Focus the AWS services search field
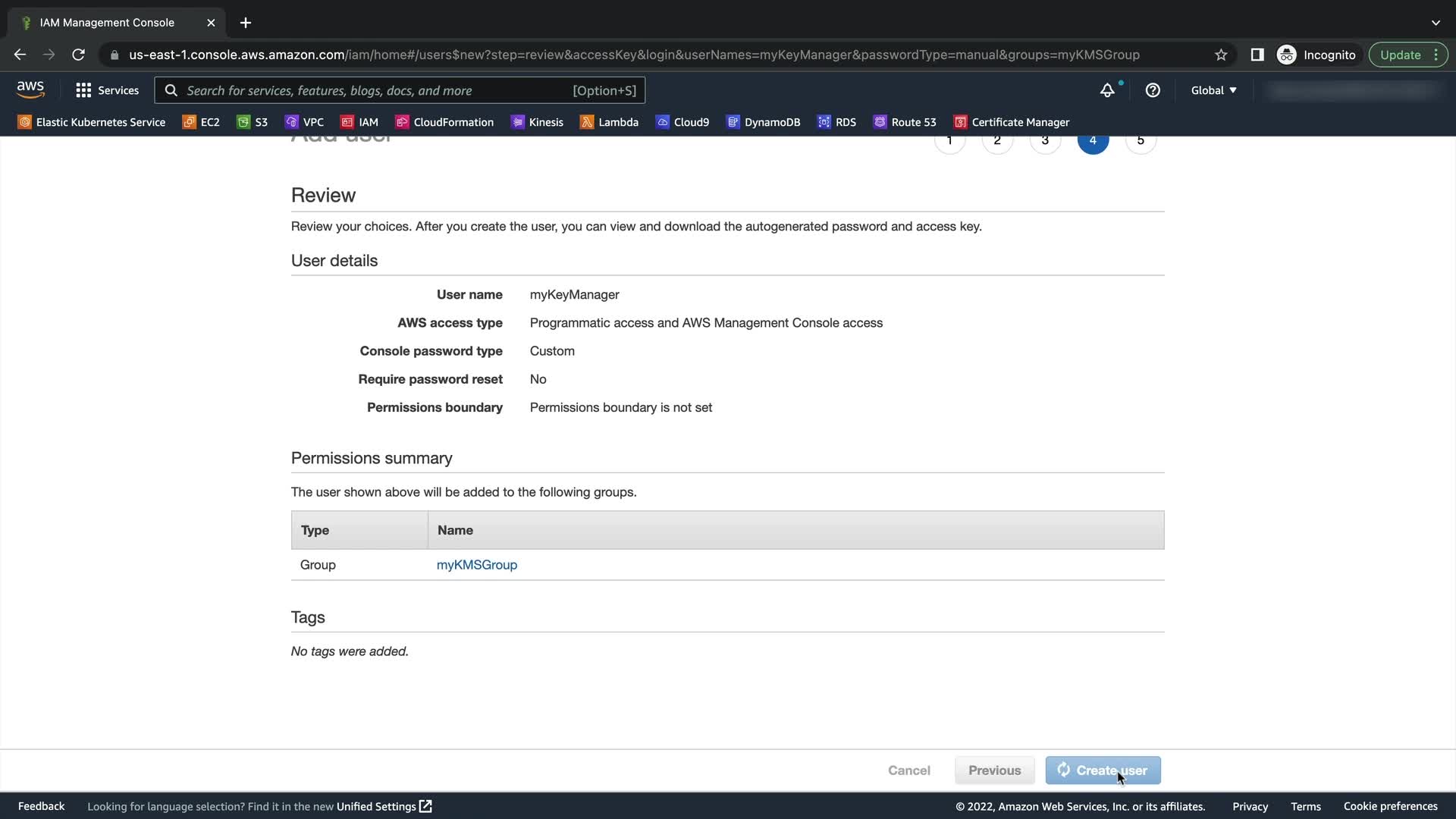The width and height of the screenshot is (1456, 819). tap(379, 90)
